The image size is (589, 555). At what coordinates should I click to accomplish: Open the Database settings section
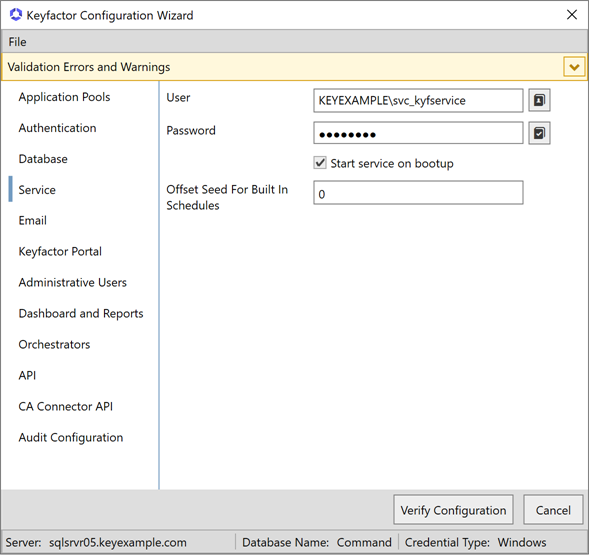[43, 159]
